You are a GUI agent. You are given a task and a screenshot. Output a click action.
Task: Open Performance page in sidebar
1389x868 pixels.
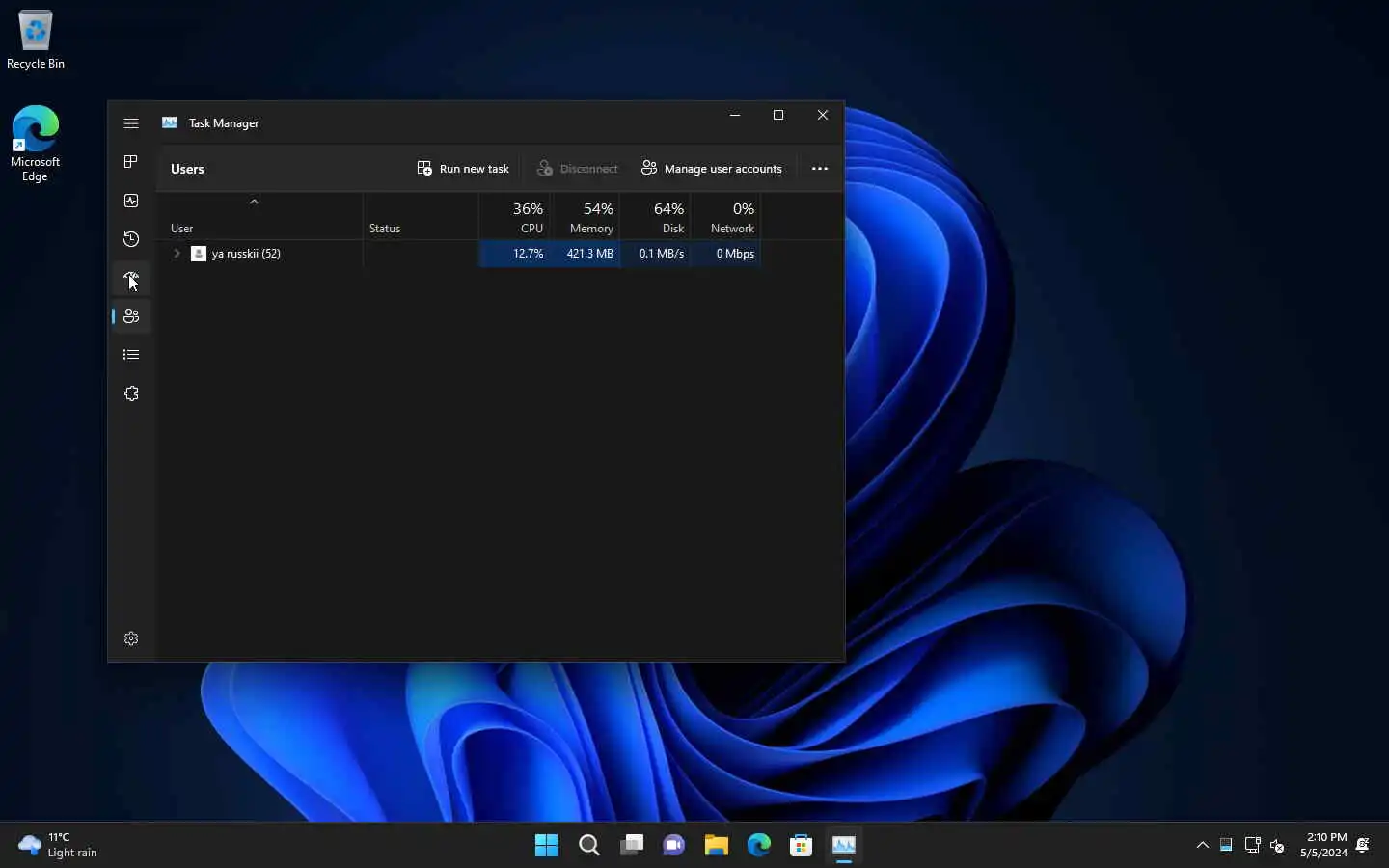(x=131, y=201)
